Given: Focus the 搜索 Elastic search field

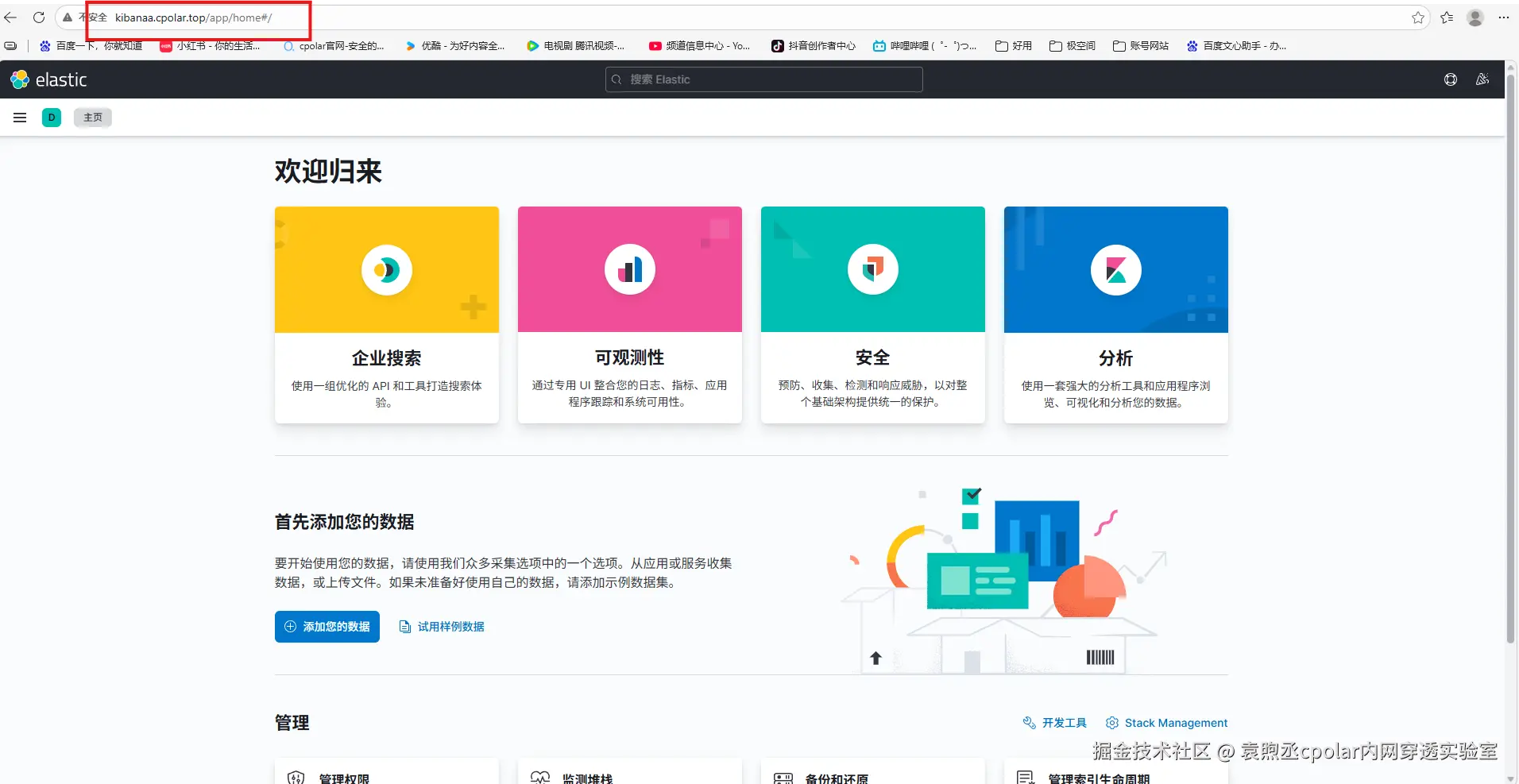Looking at the screenshot, I should tap(763, 79).
